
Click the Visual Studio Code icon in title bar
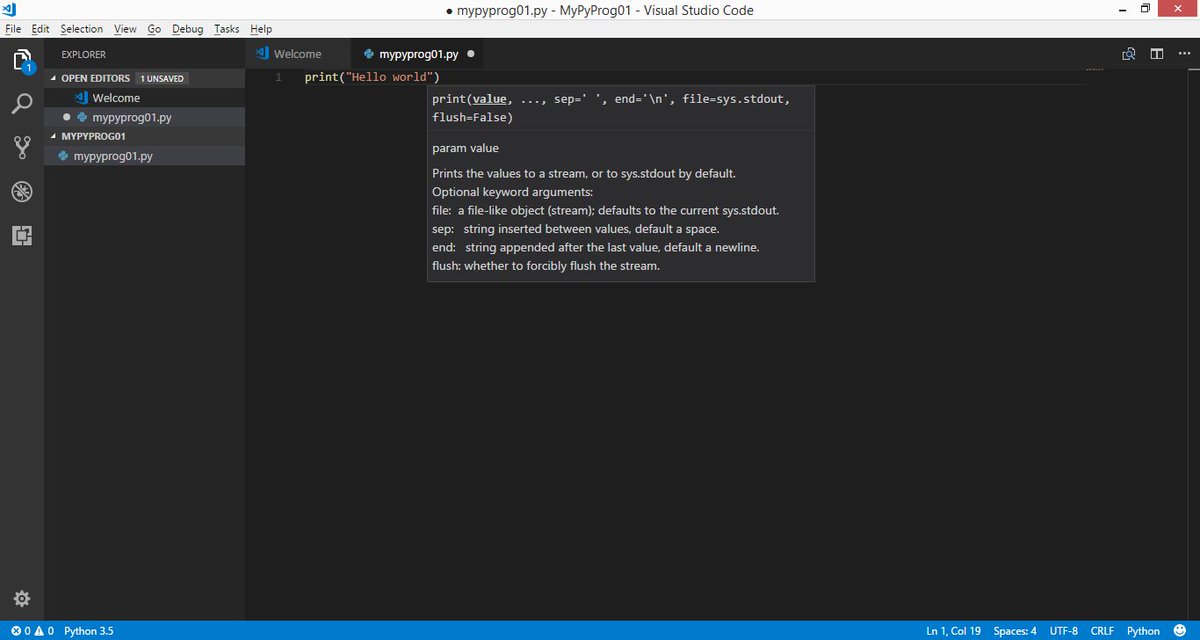point(10,9)
